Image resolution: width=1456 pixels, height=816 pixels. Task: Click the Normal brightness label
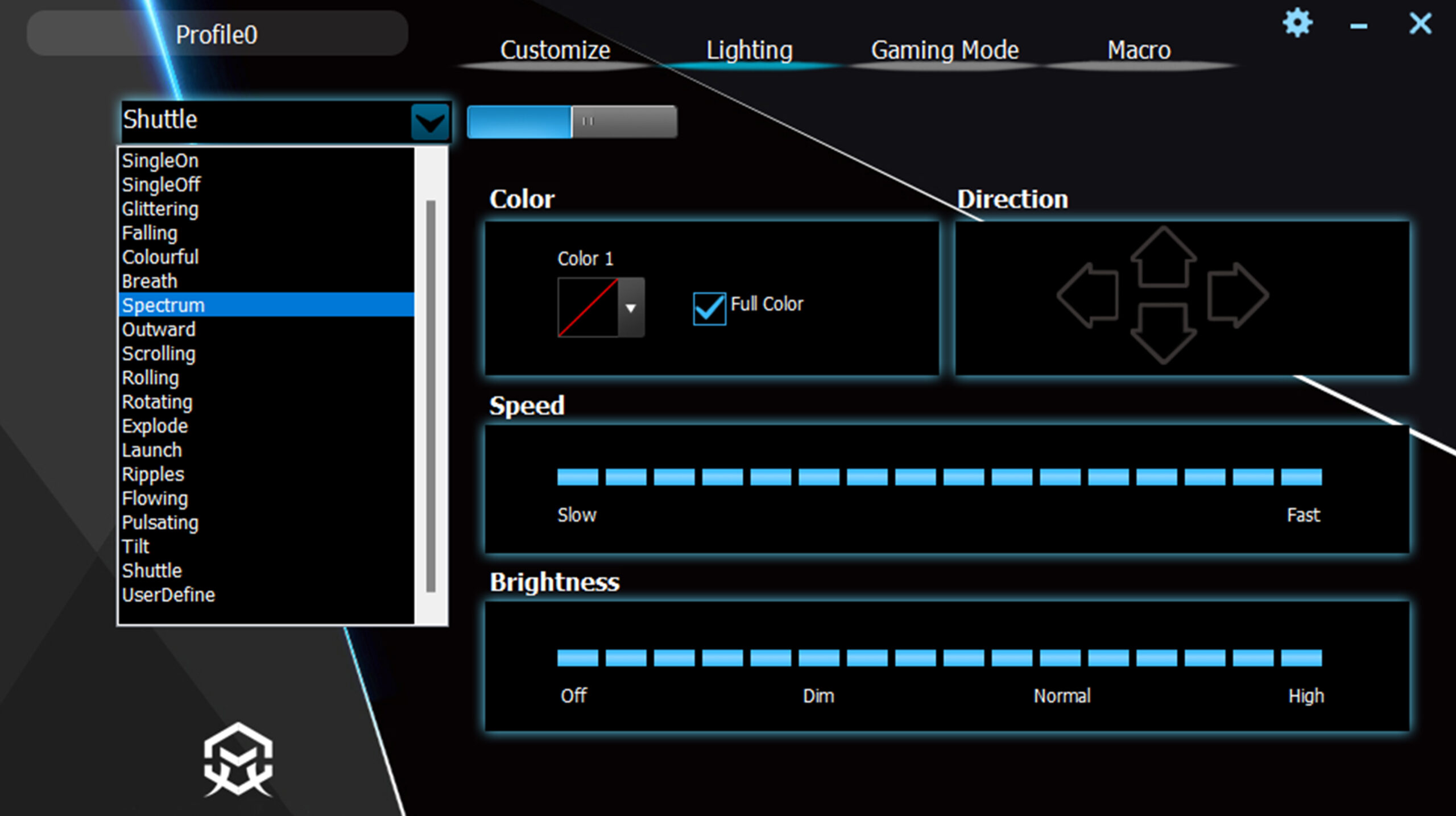pos(1062,696)
